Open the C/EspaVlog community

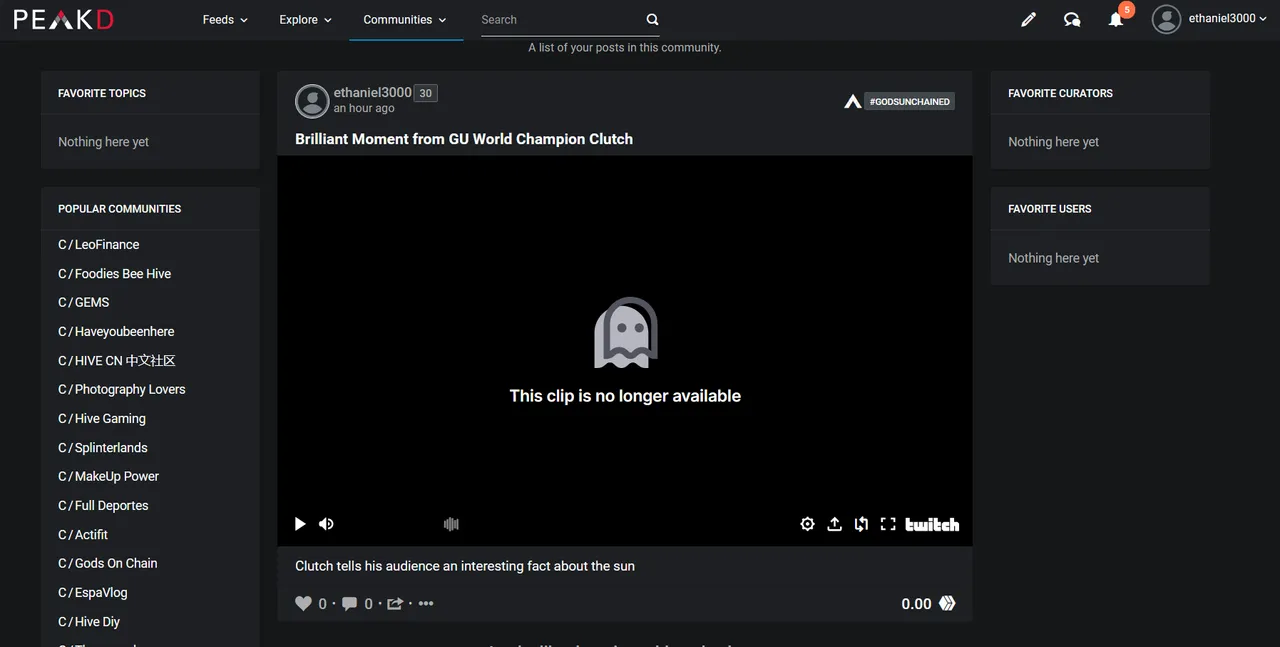(93, 592)
